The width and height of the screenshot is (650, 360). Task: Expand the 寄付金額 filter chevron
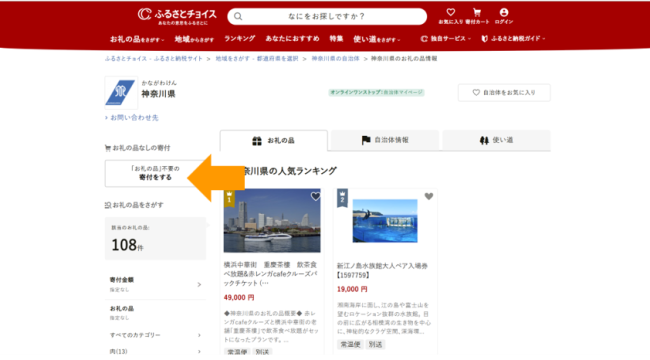click(199, 285)
